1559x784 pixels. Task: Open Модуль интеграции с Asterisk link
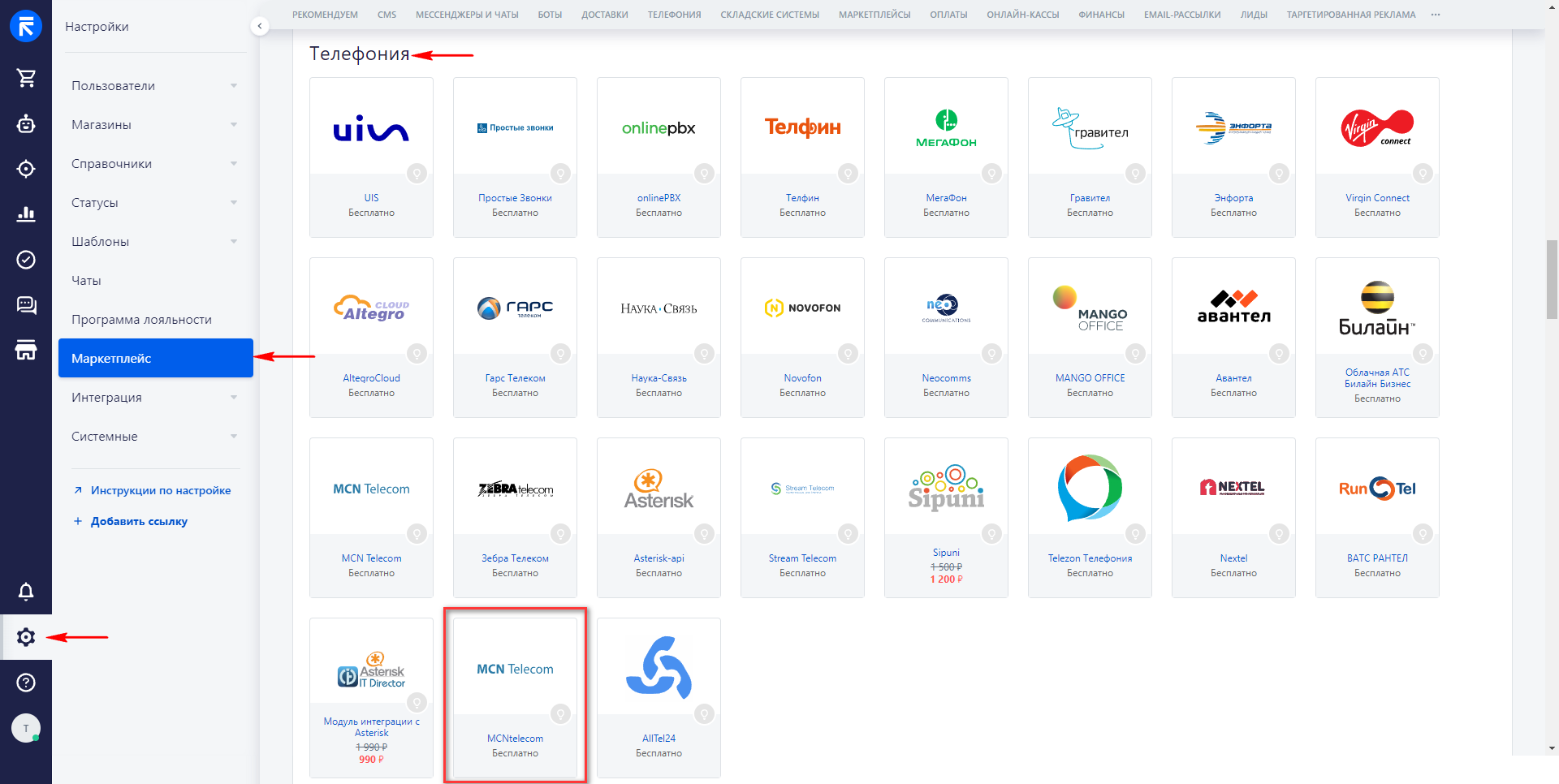point(371,727)
